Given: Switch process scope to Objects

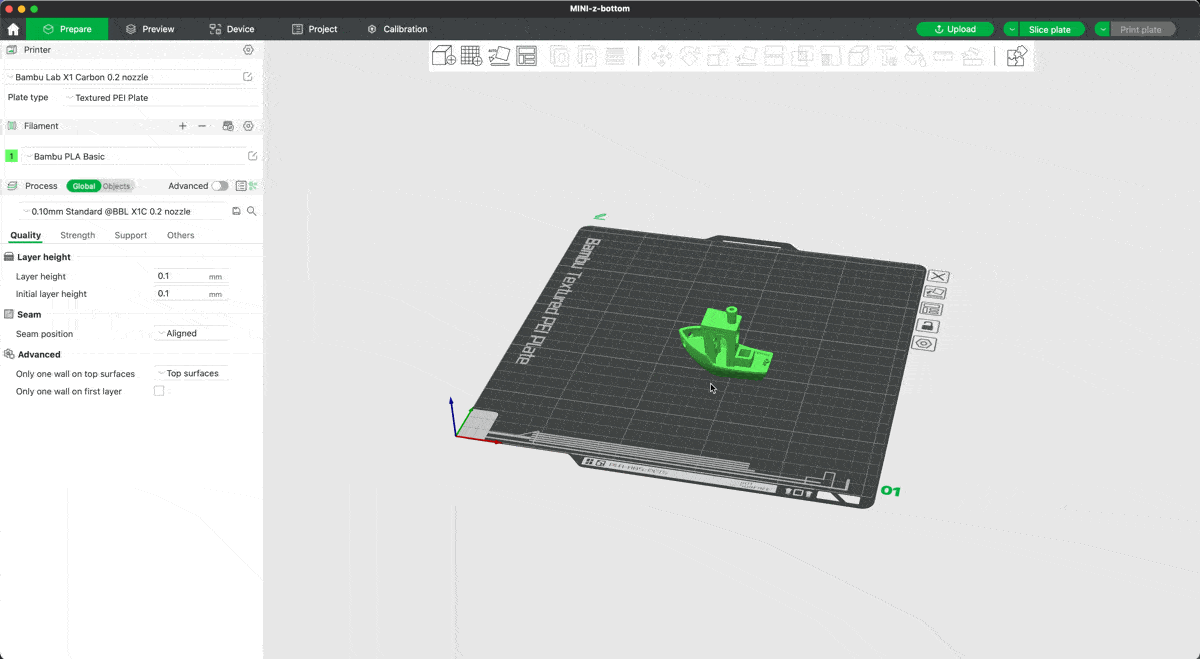Looking at the screenshot, I should tap(116, 186).
